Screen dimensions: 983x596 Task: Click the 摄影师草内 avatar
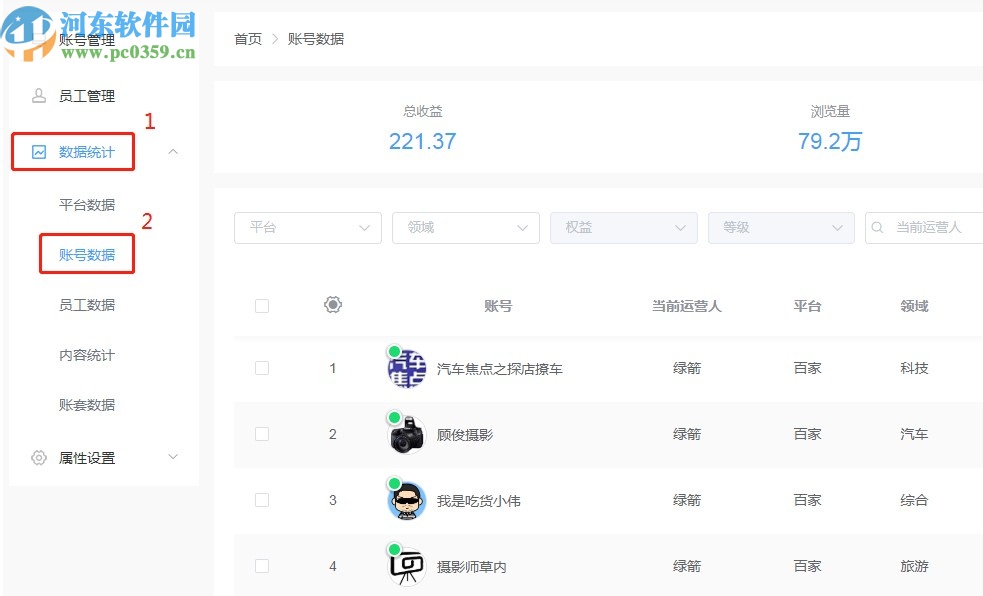click(405, 565)
